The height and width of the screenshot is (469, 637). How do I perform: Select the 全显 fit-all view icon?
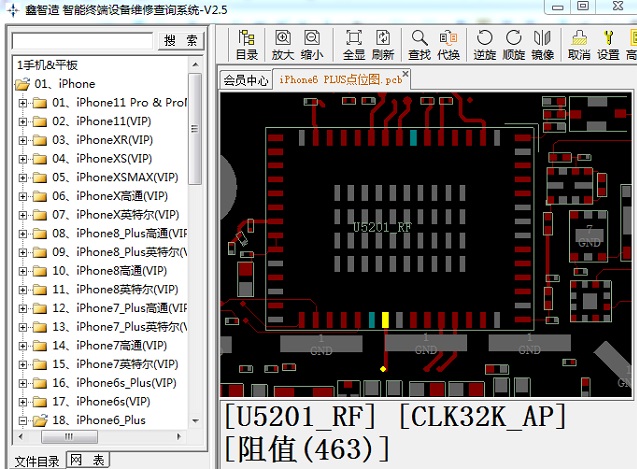pyautogui.click(x=354, y=45)
